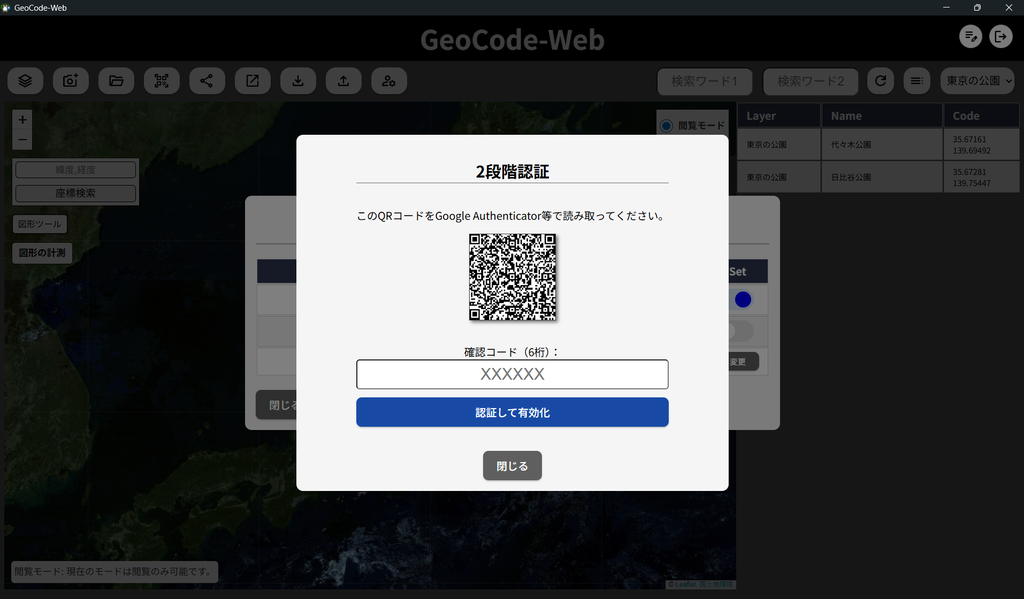Click the edit notes icon in header
Viewport: 1024px width, 599px height.
[970, 37]
